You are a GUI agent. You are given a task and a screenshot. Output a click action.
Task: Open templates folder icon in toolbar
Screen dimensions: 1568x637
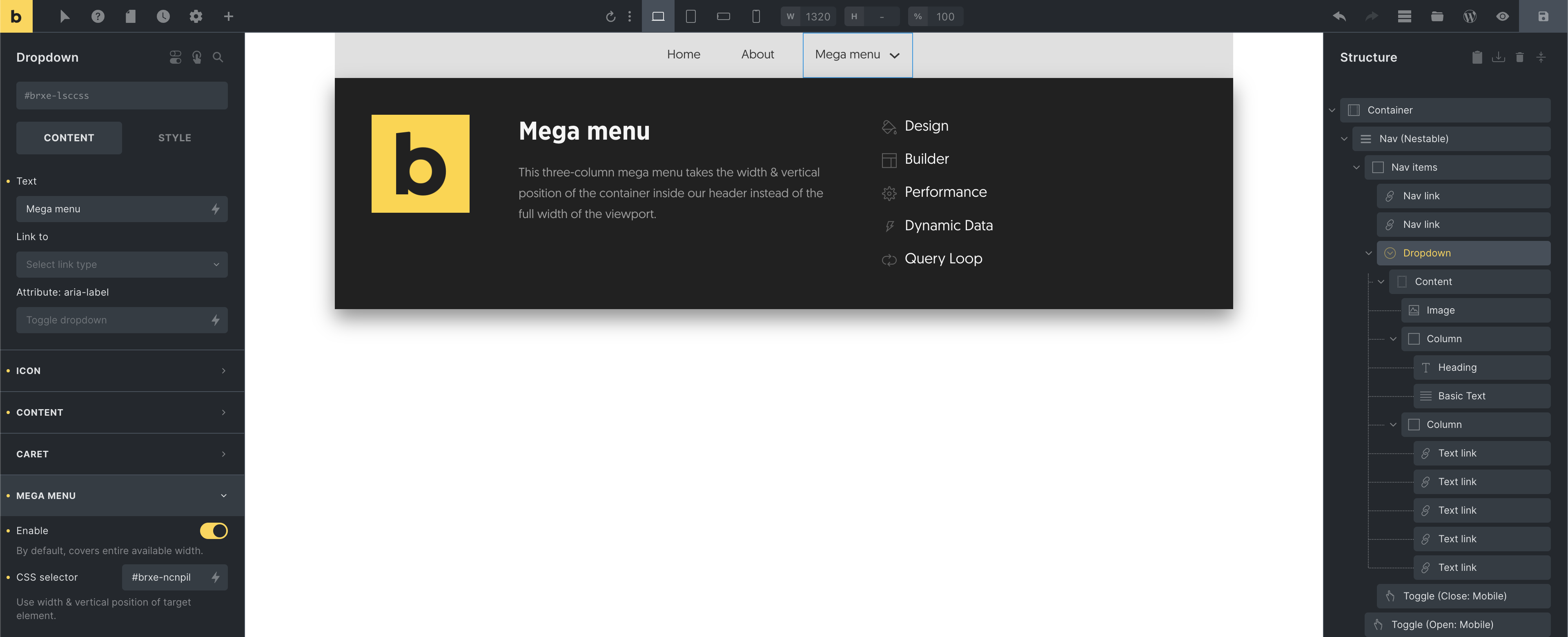point(1437,16)
